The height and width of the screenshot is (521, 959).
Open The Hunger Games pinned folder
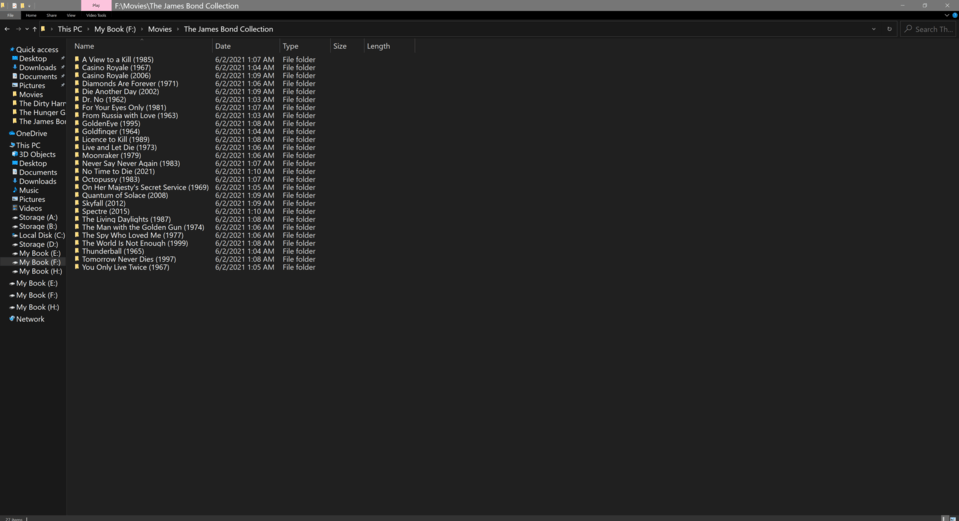point(42,113)
